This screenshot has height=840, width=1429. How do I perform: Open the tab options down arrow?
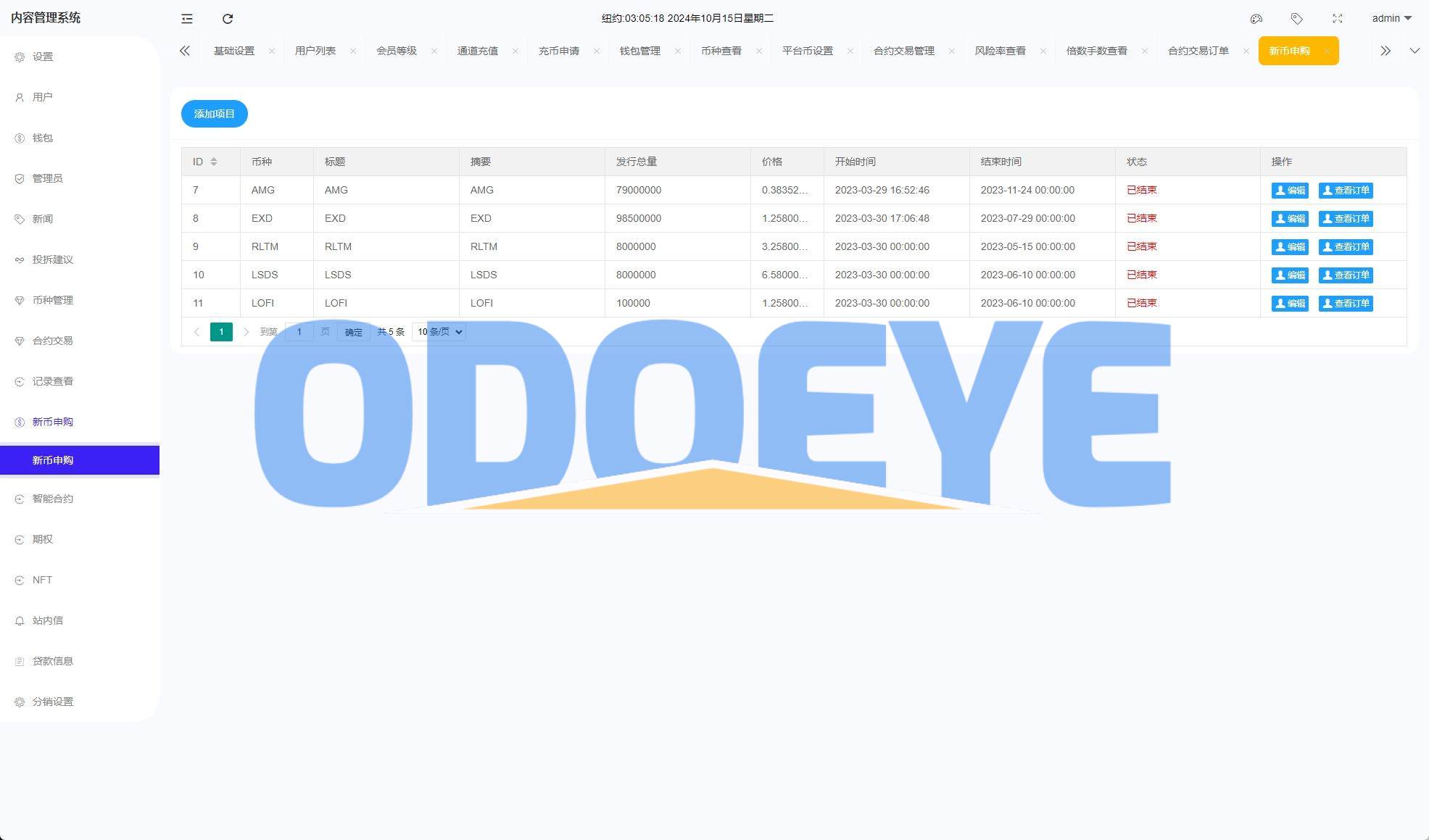click(x=1414, y=51)
